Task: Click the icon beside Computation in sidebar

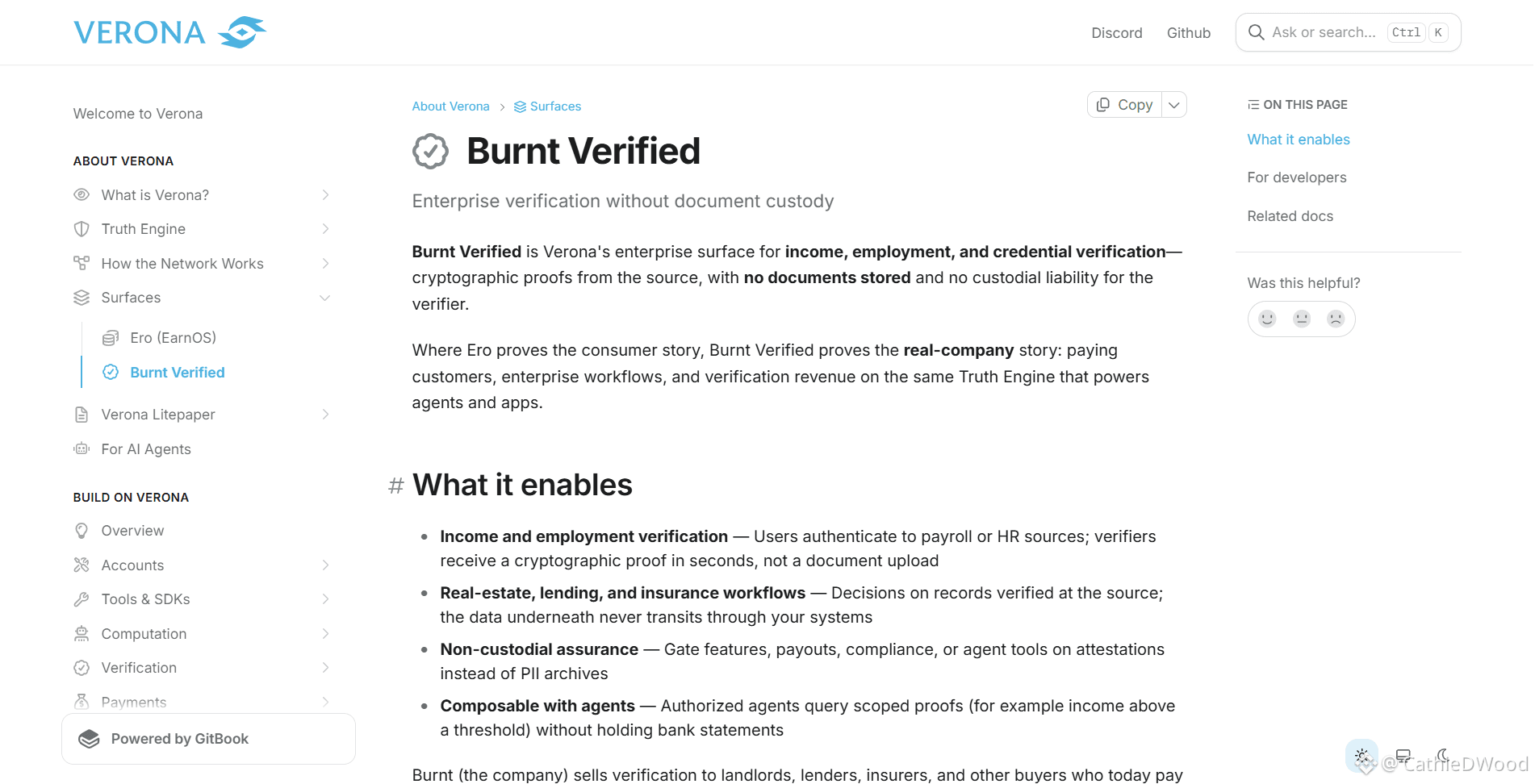Action: pyautogui.click(x=82, y=634)
